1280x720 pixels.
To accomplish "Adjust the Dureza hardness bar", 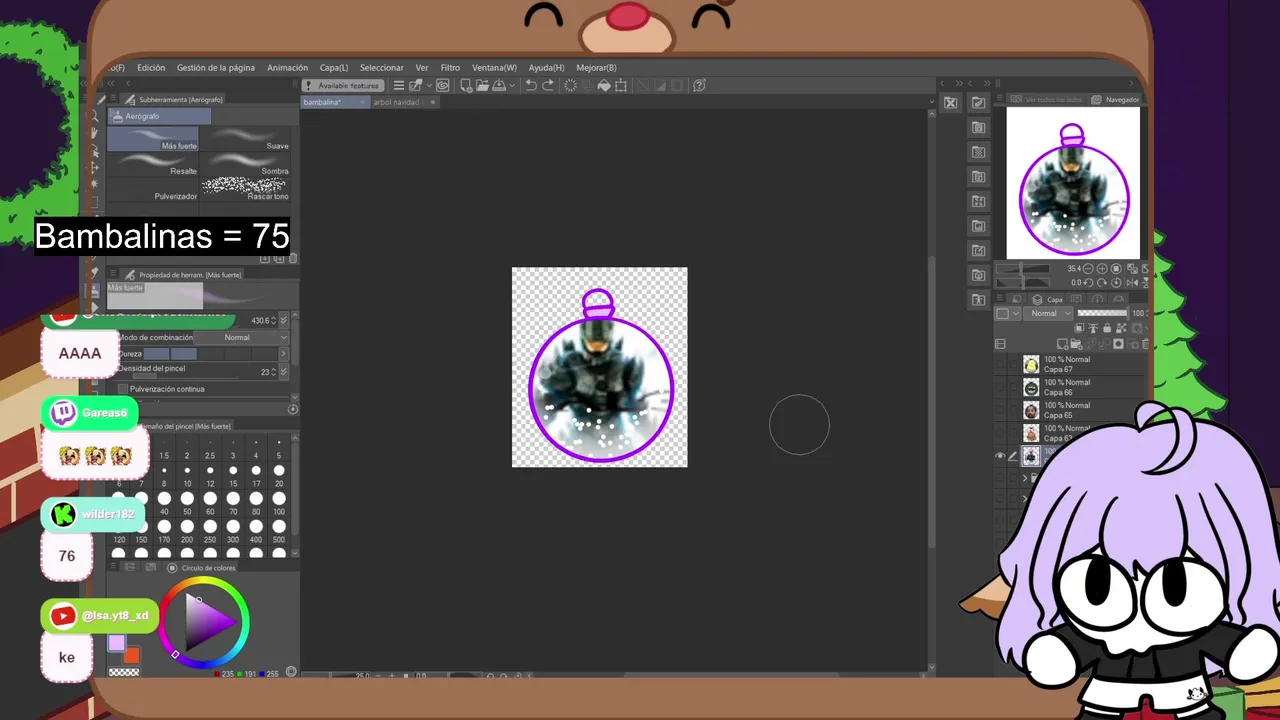I will 210,354.
